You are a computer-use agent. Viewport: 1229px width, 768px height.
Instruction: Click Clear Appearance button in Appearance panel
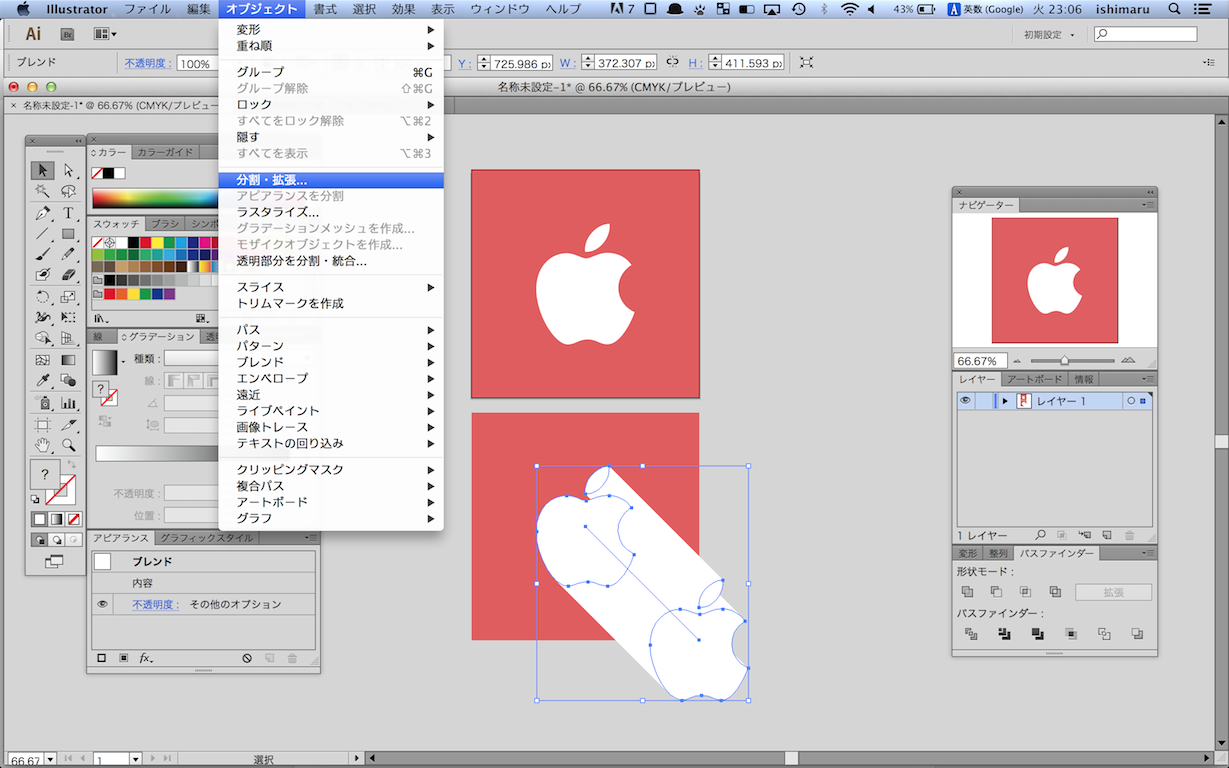point(246,658)
